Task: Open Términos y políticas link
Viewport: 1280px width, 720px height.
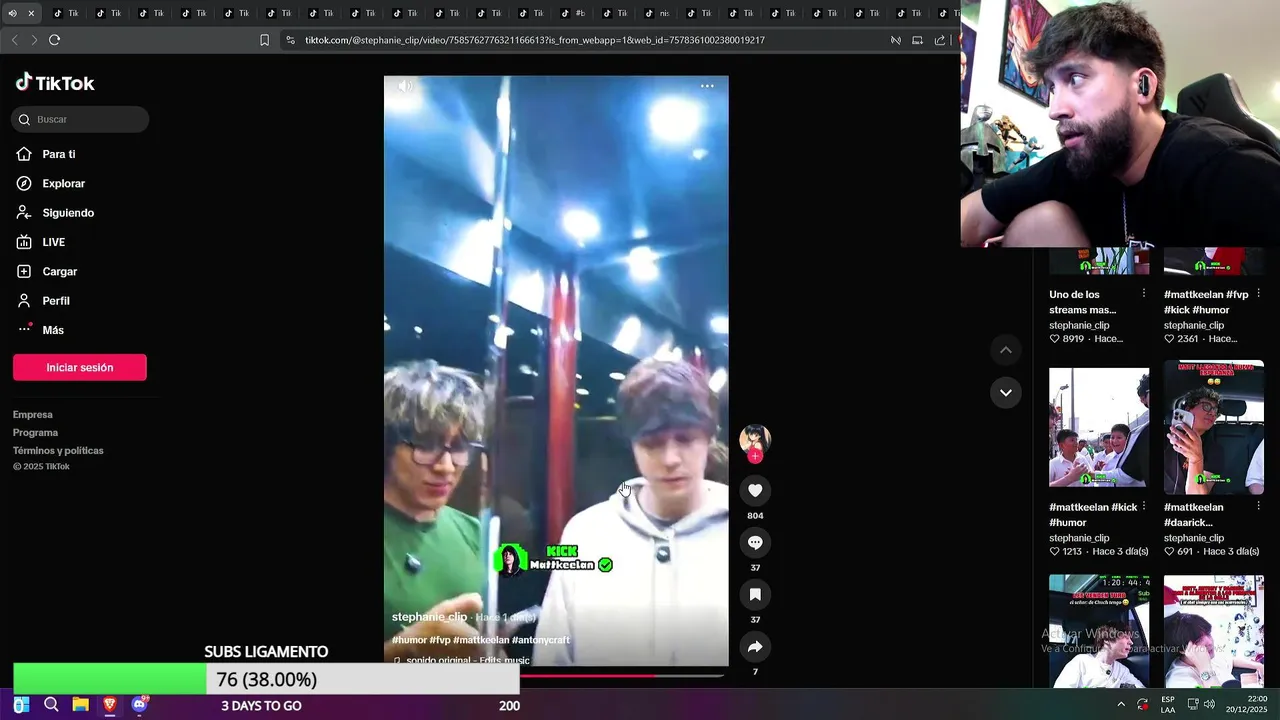Action: coord(58,451)
